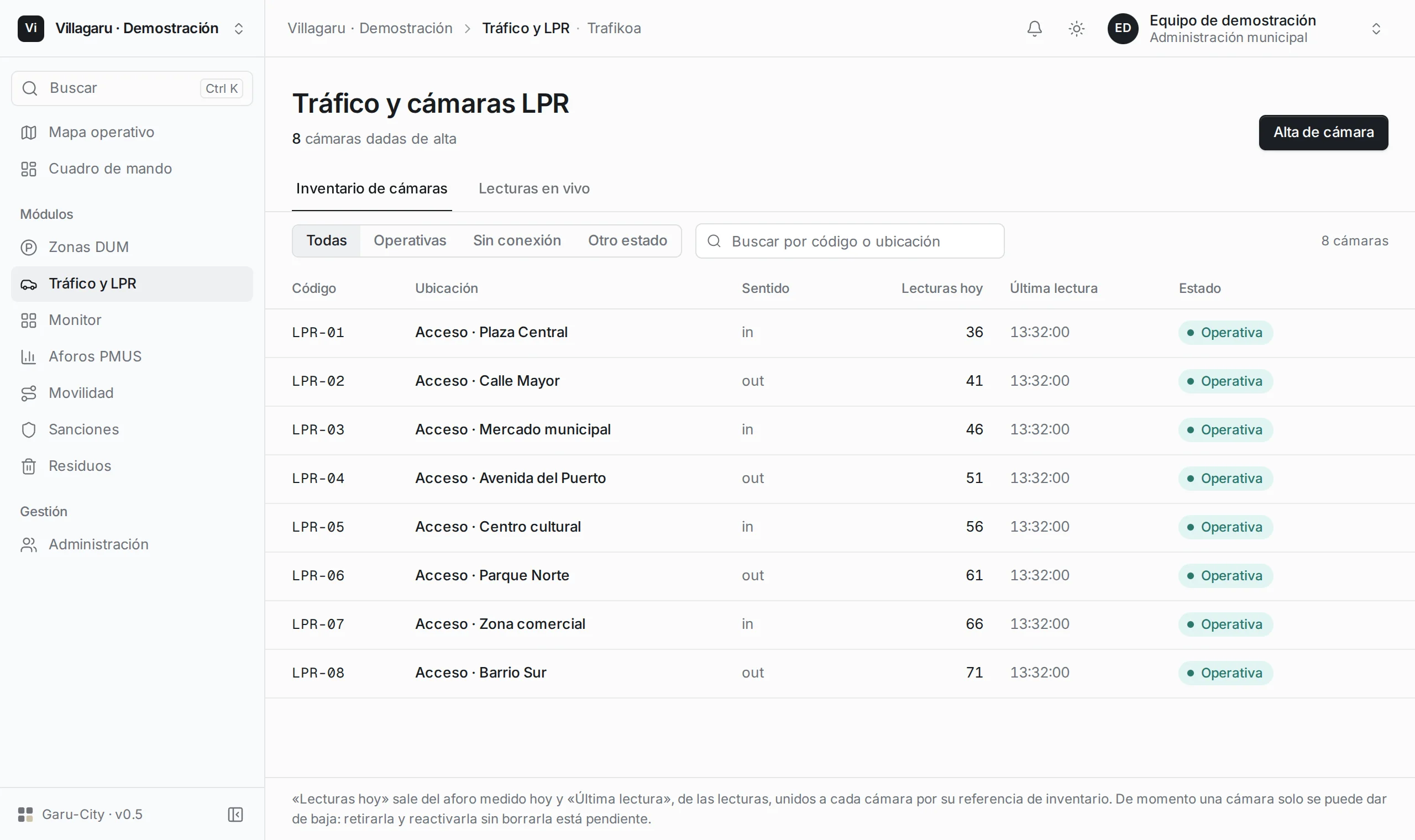
Task: Click Villagaru · Demostración breadcrumb link
Action: (370, 28)
